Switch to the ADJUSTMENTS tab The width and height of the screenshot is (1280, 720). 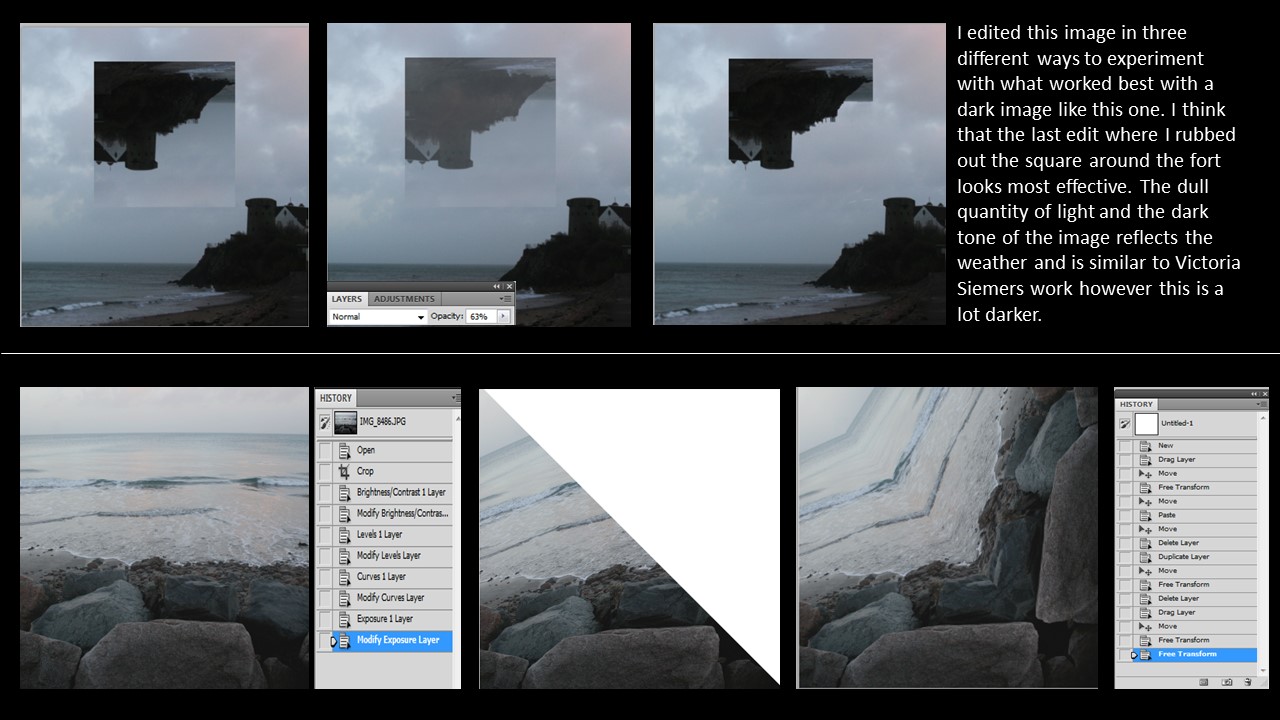pos(405,299)
